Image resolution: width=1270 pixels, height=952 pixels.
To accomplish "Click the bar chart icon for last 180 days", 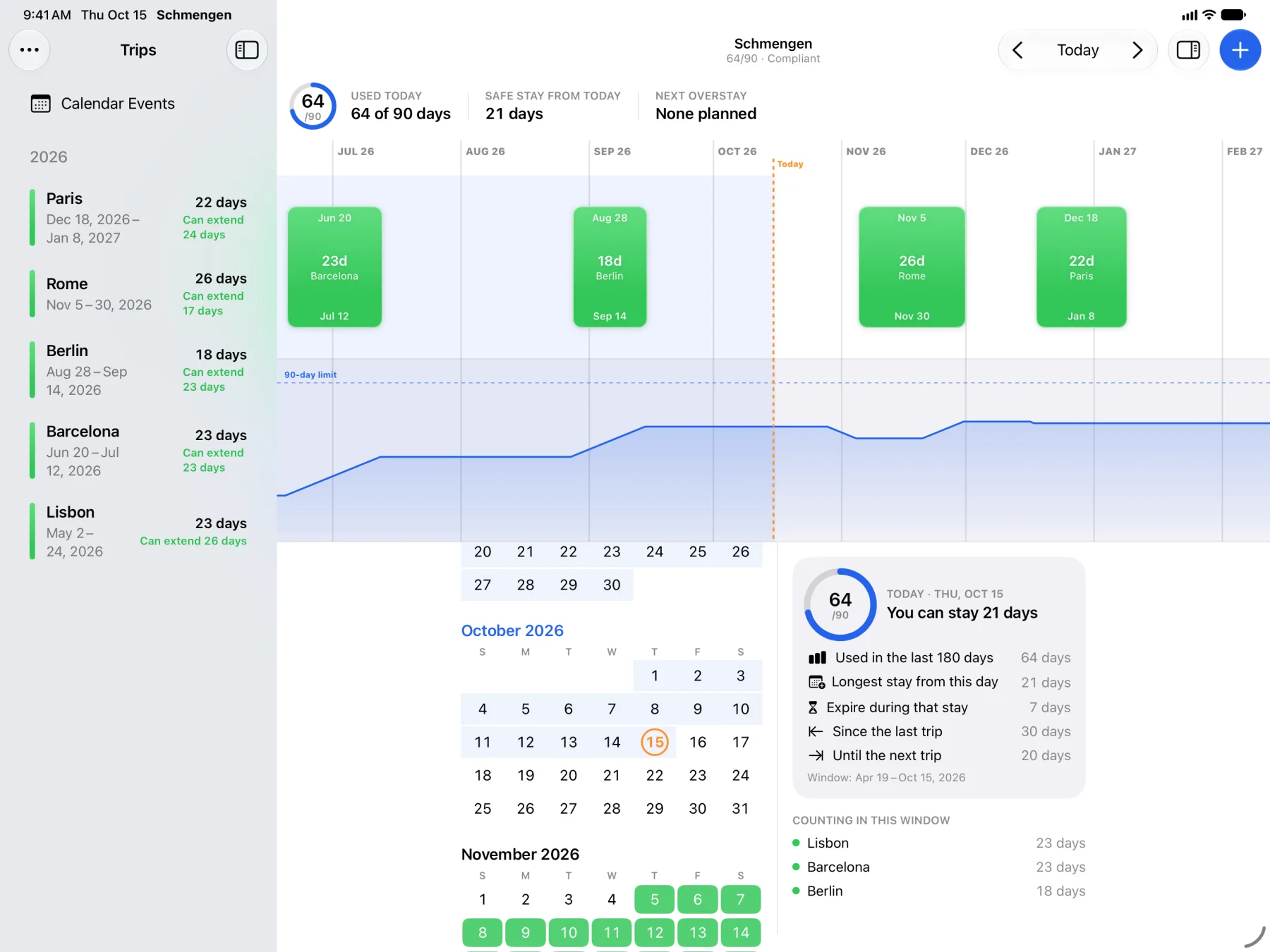I will [817, 658].
